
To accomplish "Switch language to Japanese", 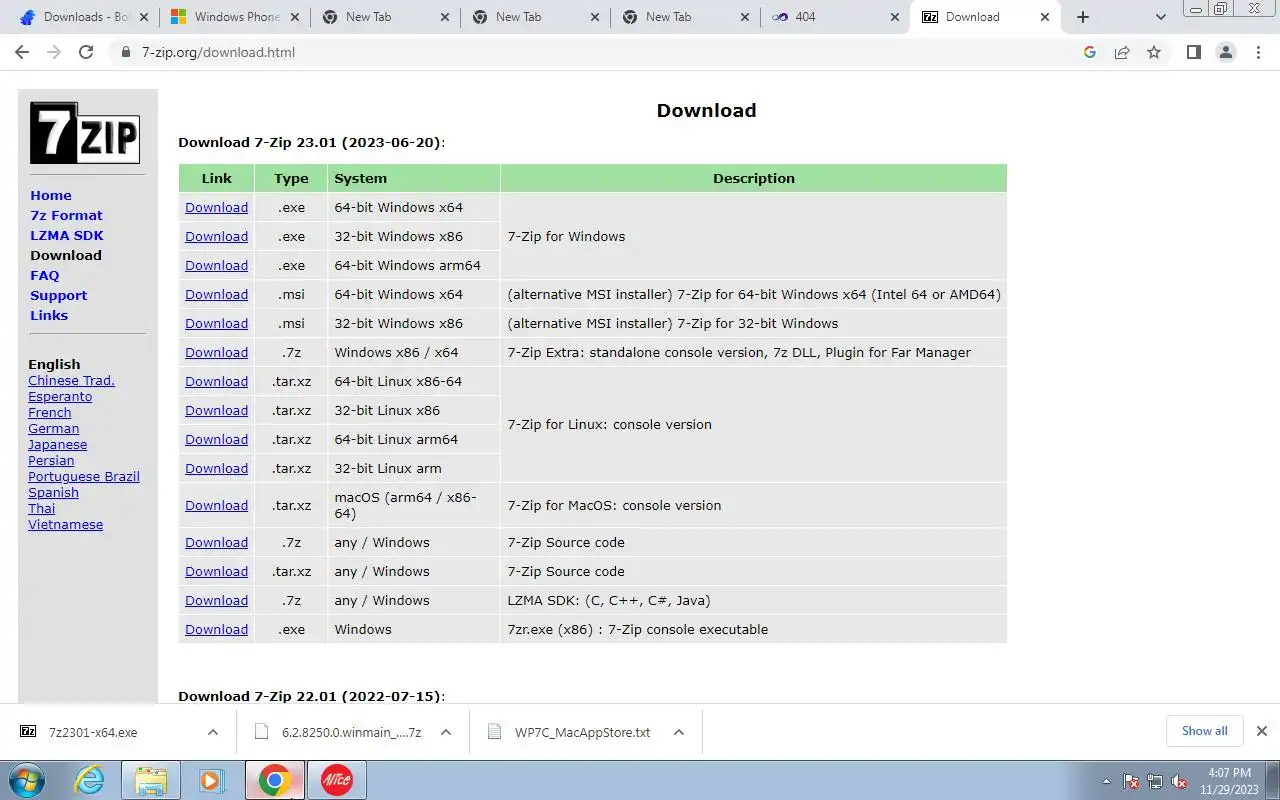I will point(57,444).
